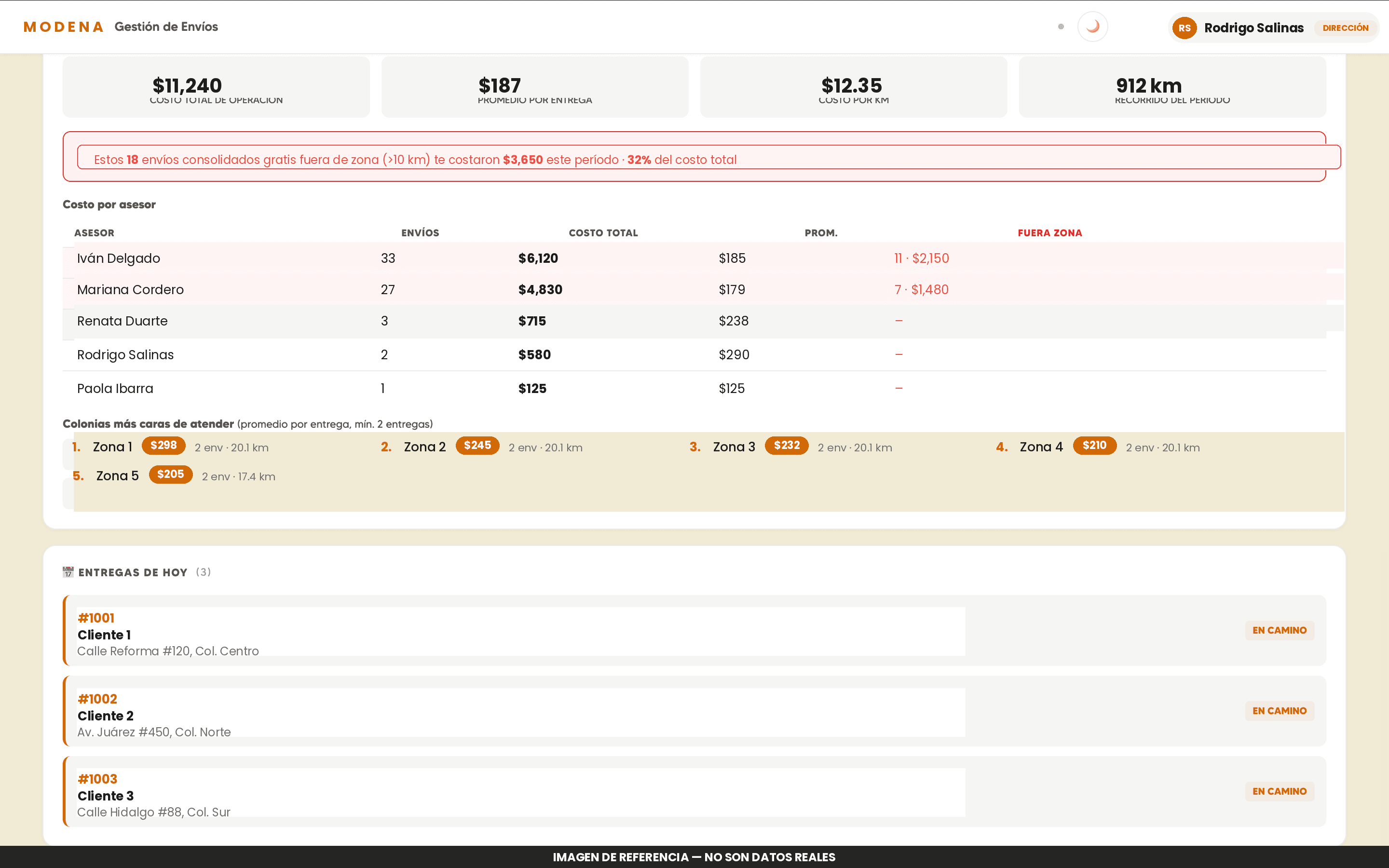Select the $187 average per delivery card

[x=534, y=87]
